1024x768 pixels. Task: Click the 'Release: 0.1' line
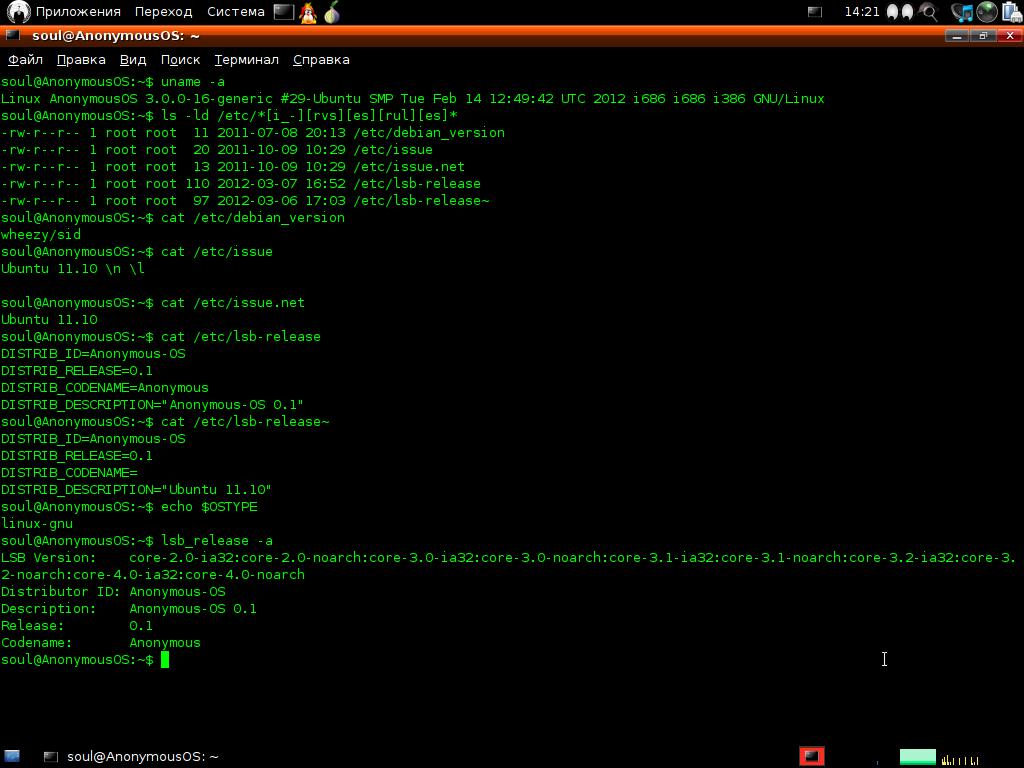click(x=76, y=625)
